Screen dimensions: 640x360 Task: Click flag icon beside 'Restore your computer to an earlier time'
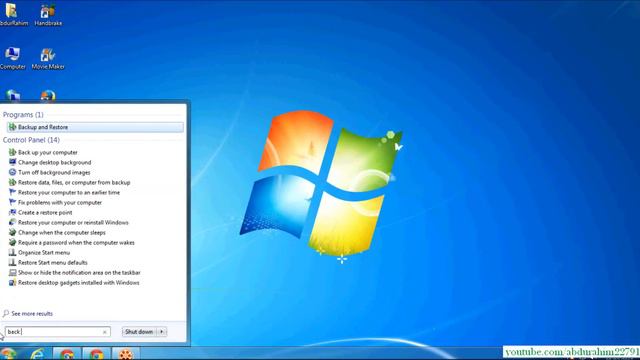12,192
